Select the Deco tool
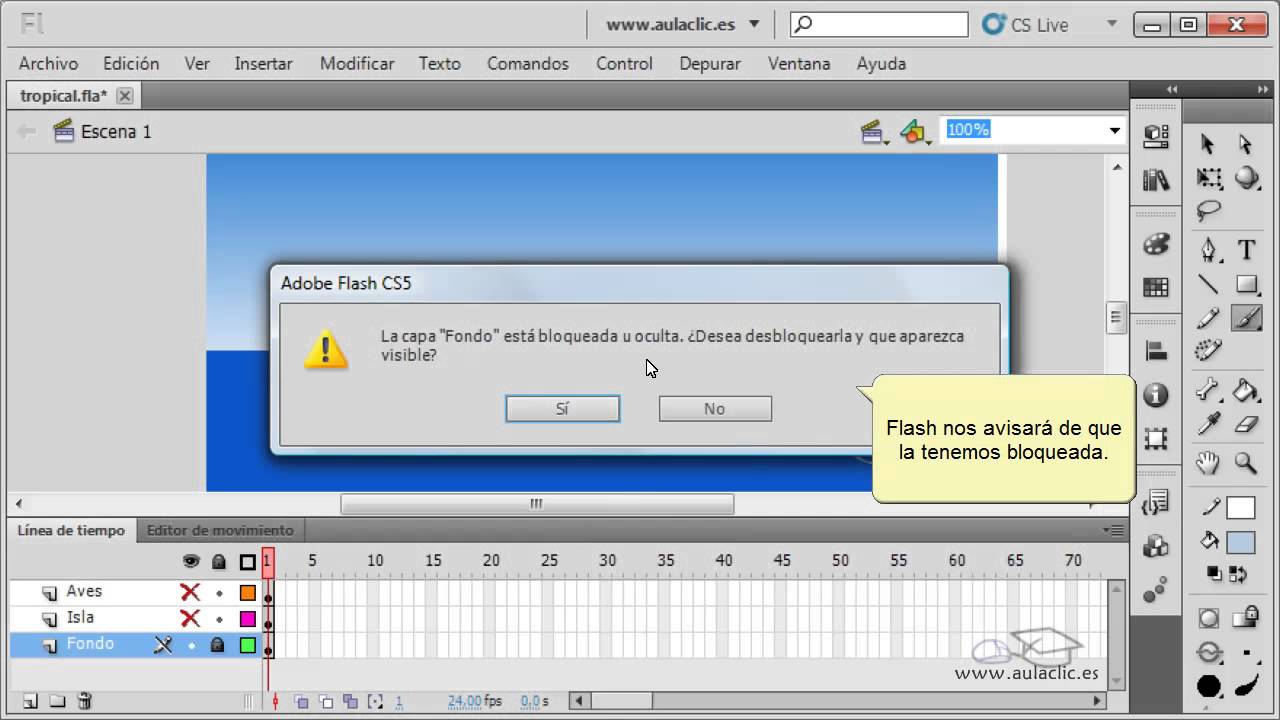Screen dimensions: 1280x720 [1209, 350]
